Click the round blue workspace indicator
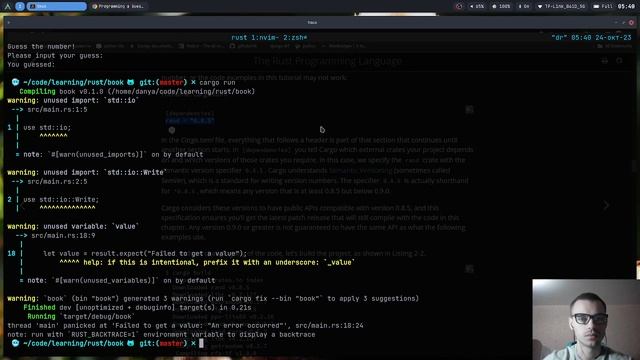The width and height of the screenshot is (640, 360). 20,6
